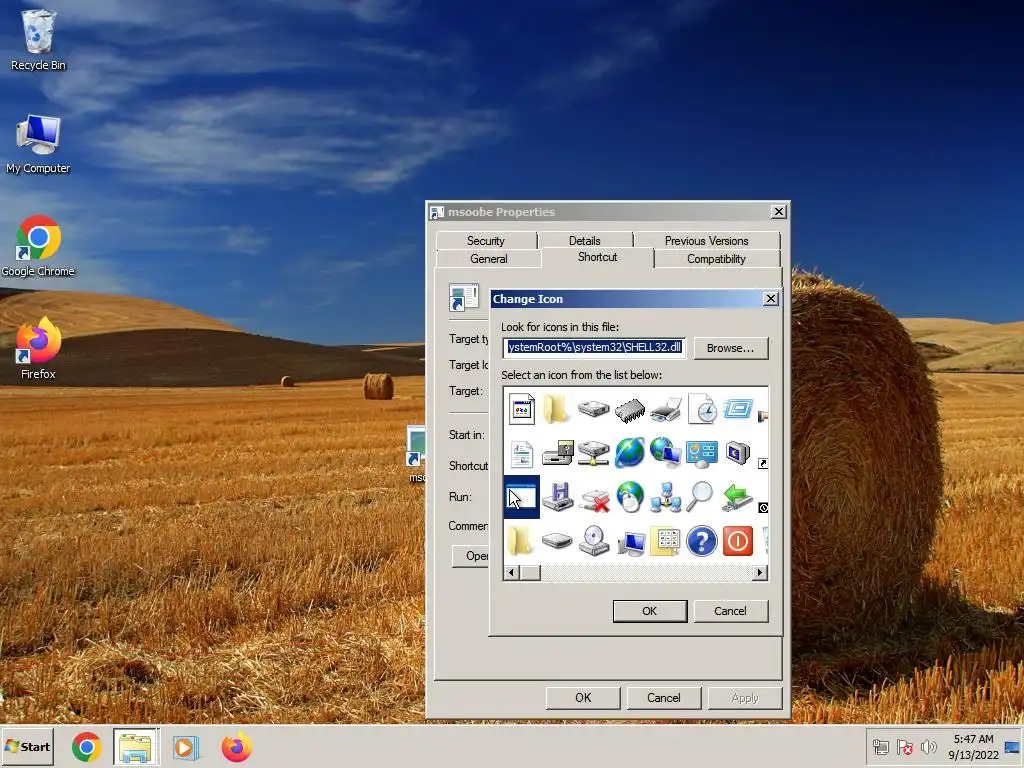
Task: Click the icon list right scroll arrow
Action: coord(760,573)
